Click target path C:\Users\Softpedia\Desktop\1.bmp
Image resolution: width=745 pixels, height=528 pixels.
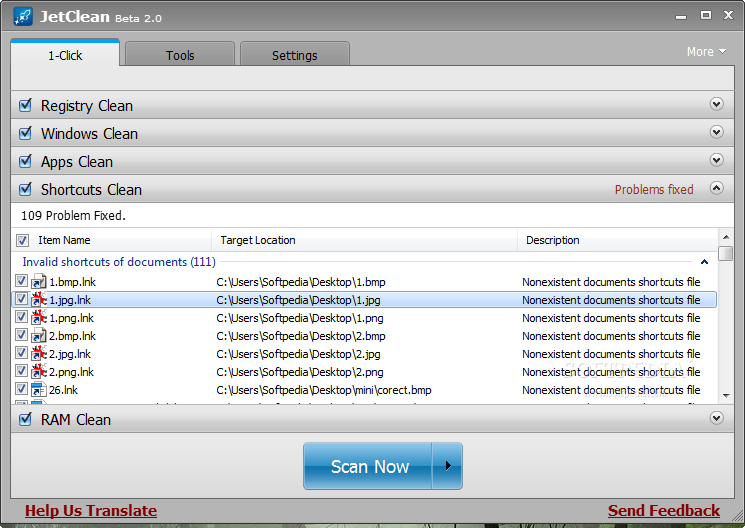(301, 282)
